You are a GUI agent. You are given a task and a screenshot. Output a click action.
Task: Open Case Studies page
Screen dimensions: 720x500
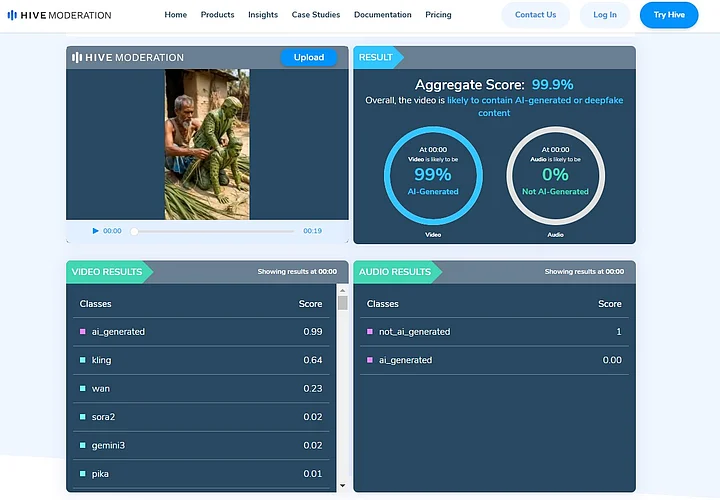[x=315, y=15]
